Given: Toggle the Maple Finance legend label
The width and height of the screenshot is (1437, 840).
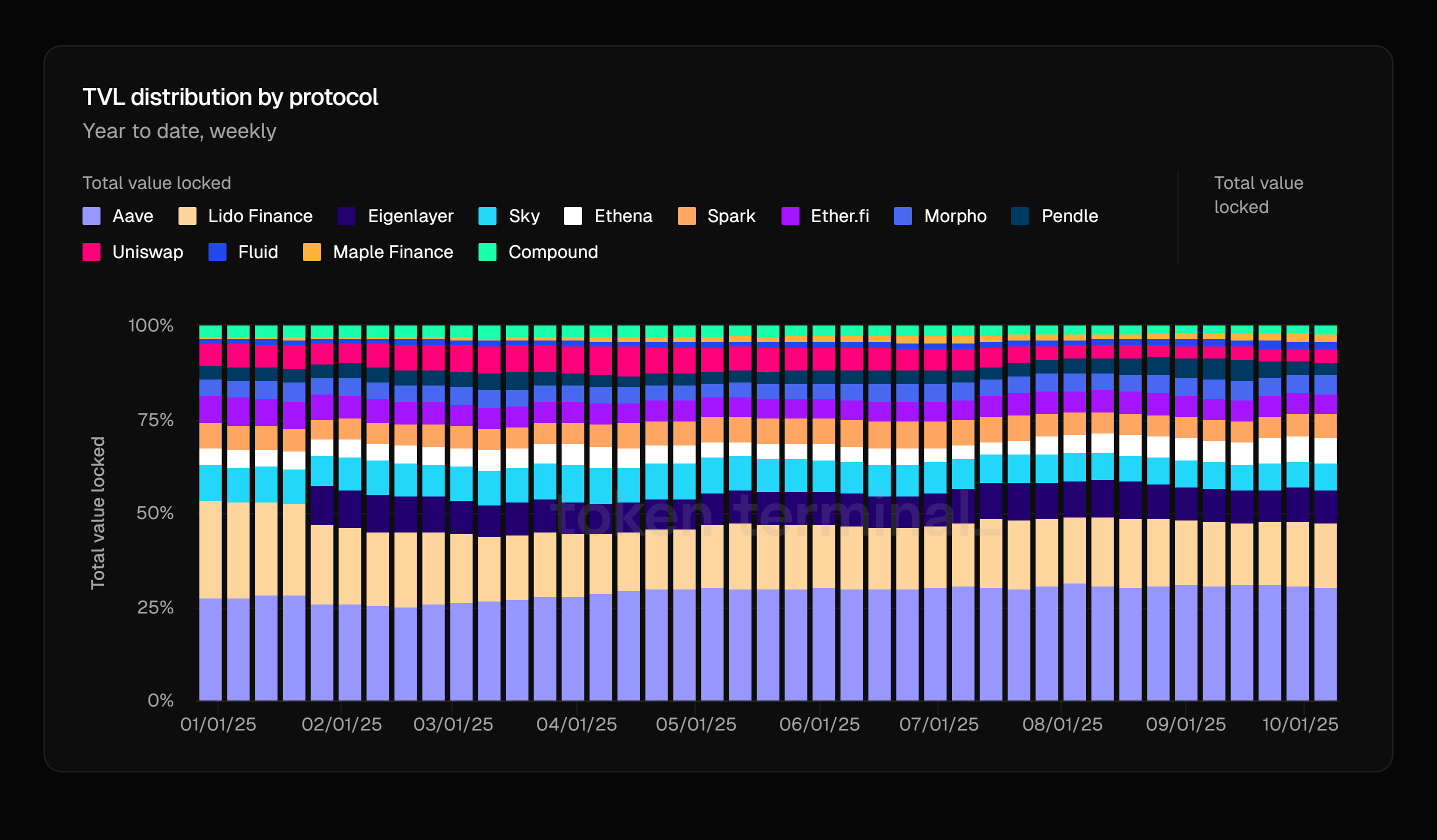Looking at the screenshot, I should pyautogui.click(x=393, y=252).
